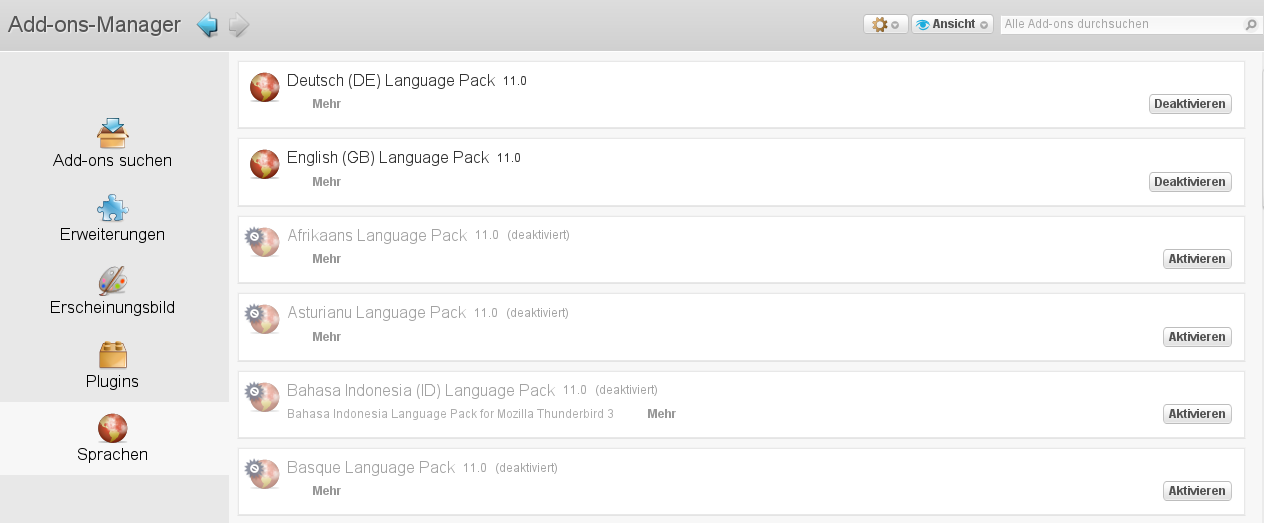Deactivate the English (GB) Language Pack
The width and height of the screenshot is (1264, 523).
click(x=1189, y=182)
